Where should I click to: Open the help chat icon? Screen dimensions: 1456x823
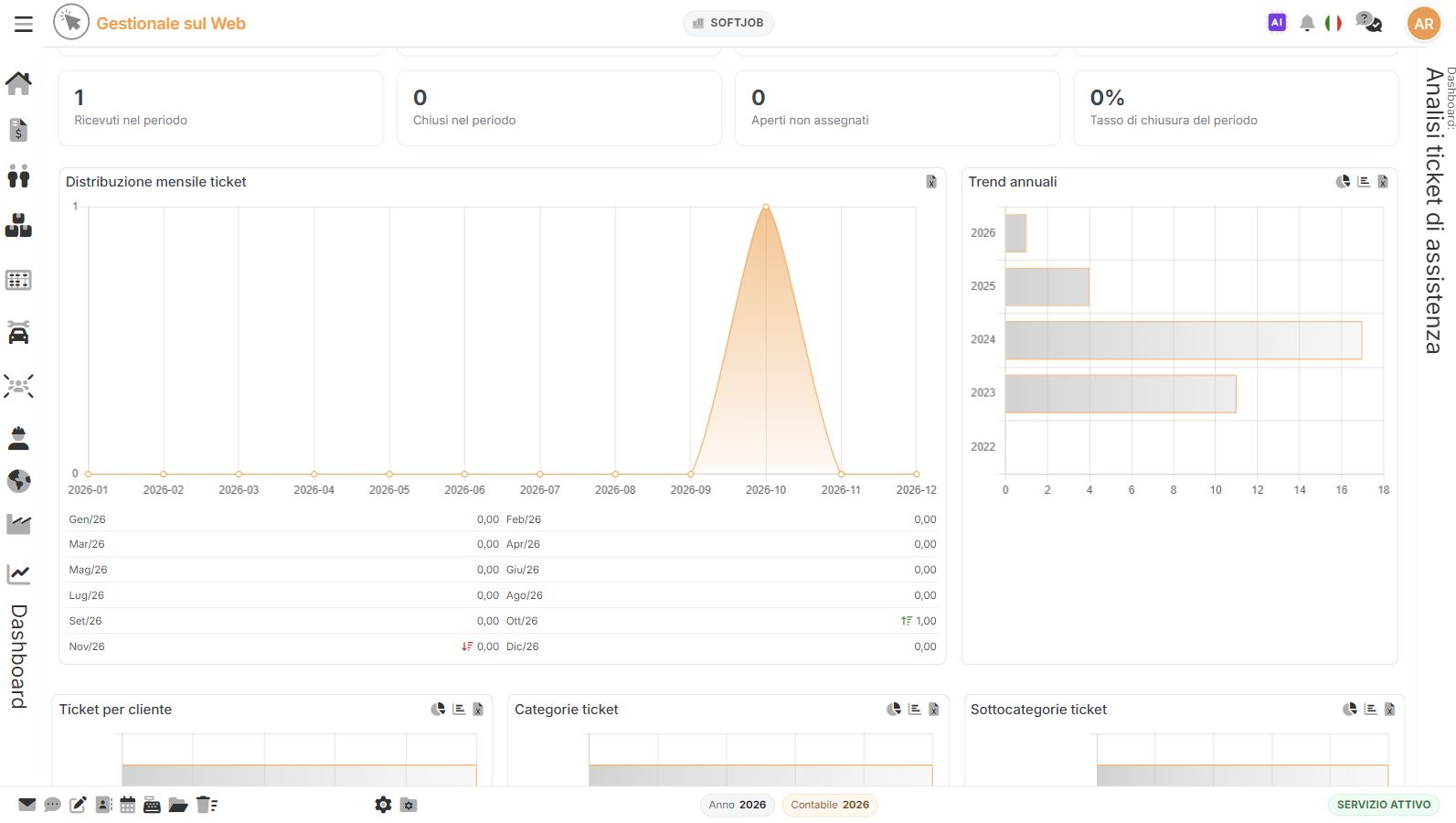[1368, 23]
